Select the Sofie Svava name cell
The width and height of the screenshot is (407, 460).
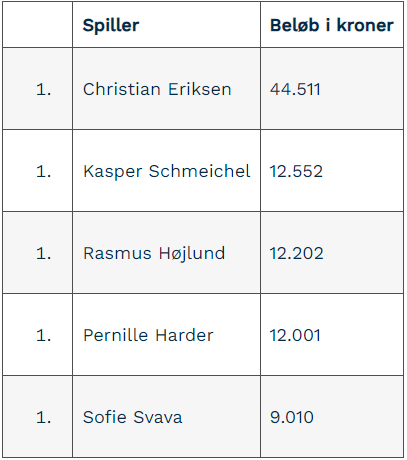click(166, 417)
